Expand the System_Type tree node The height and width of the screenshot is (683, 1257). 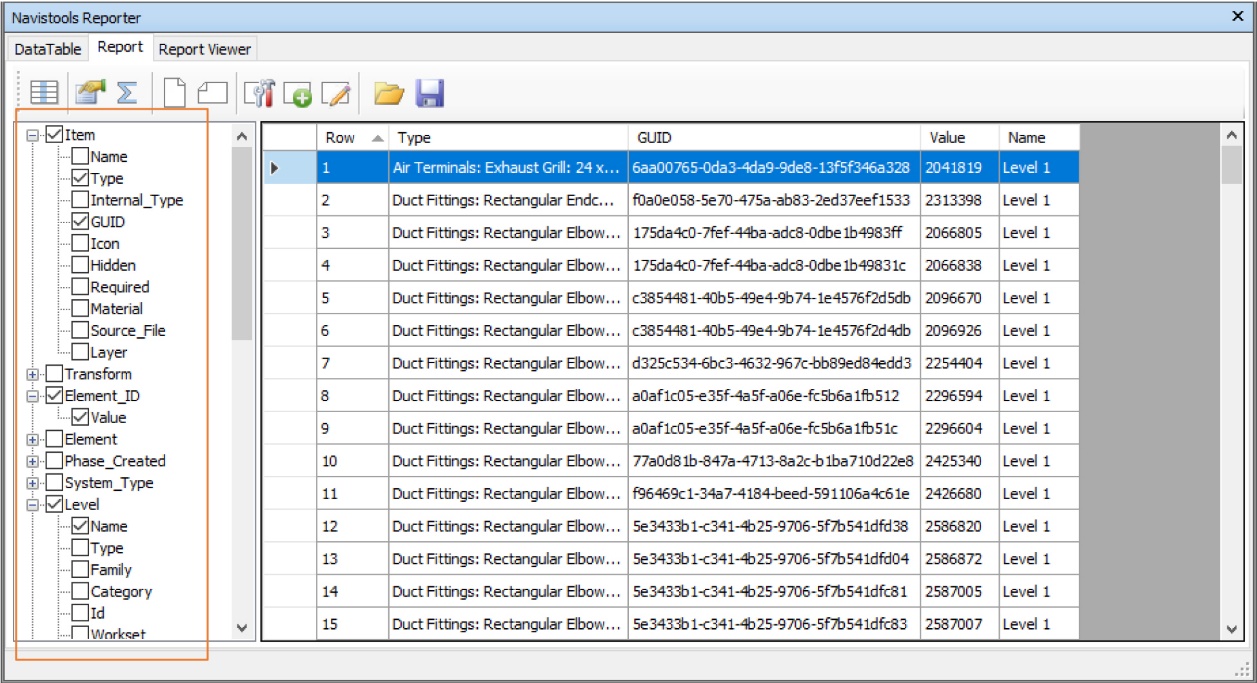pyautogui.click(x=34, y=483)
